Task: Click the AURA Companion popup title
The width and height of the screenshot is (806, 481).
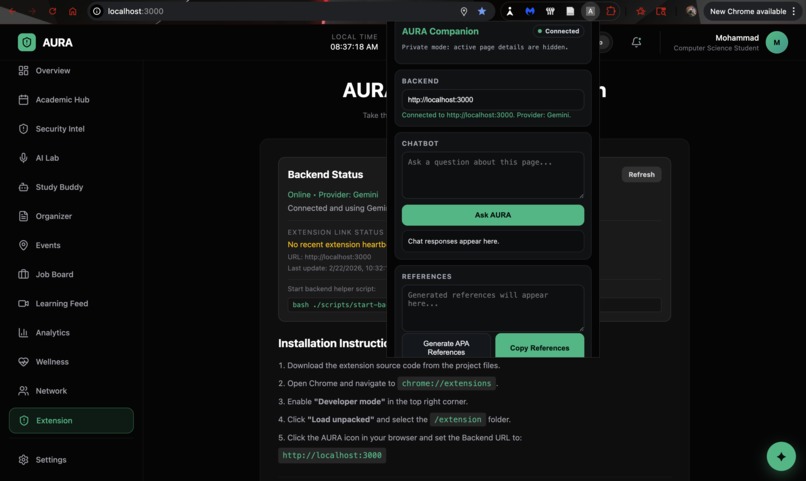Action: point(440,31)
